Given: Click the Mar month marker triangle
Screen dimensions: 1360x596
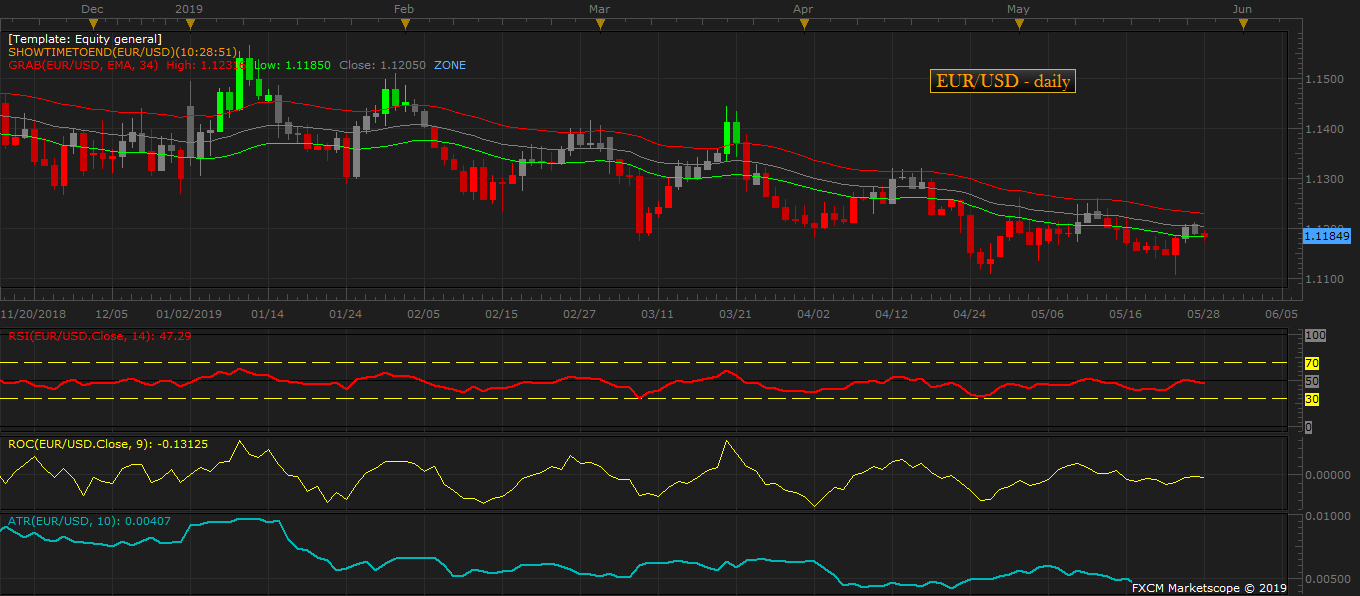Looking at the screenshot, I should click(599, 23).
